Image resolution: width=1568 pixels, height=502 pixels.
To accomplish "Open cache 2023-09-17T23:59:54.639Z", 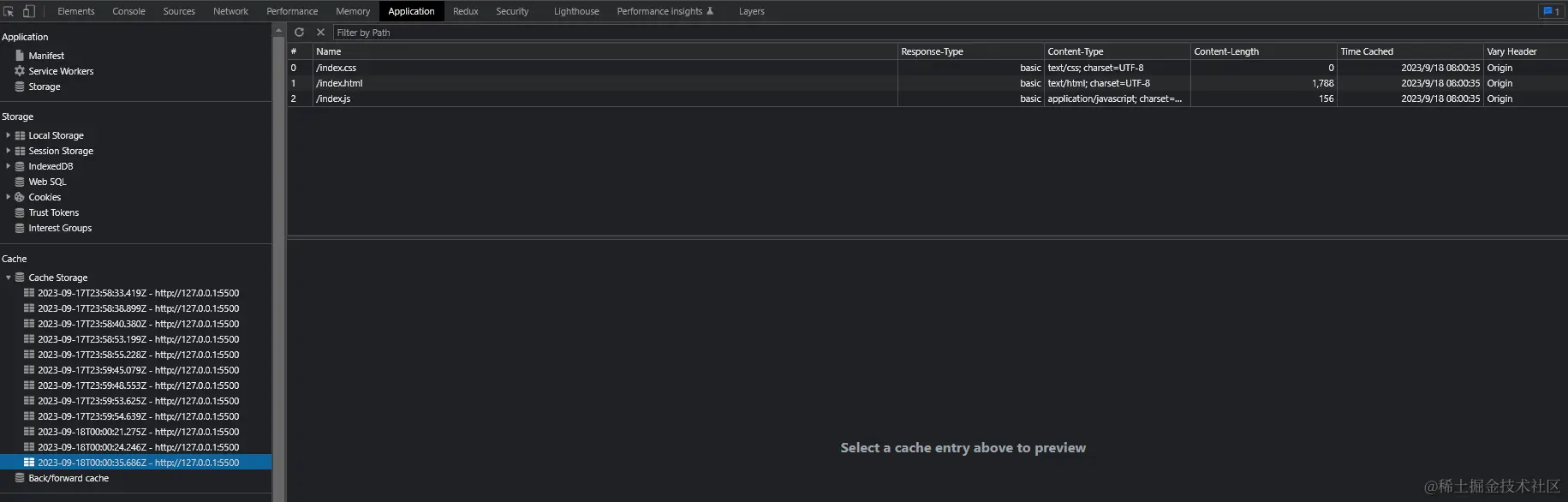I will coord(136,416).
